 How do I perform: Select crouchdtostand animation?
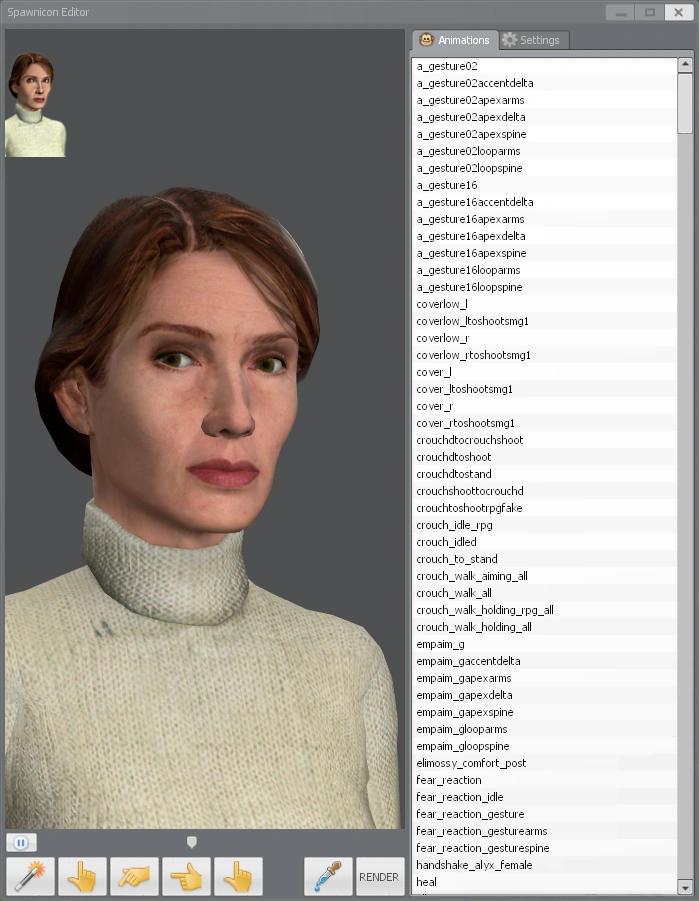coord(544,474)
